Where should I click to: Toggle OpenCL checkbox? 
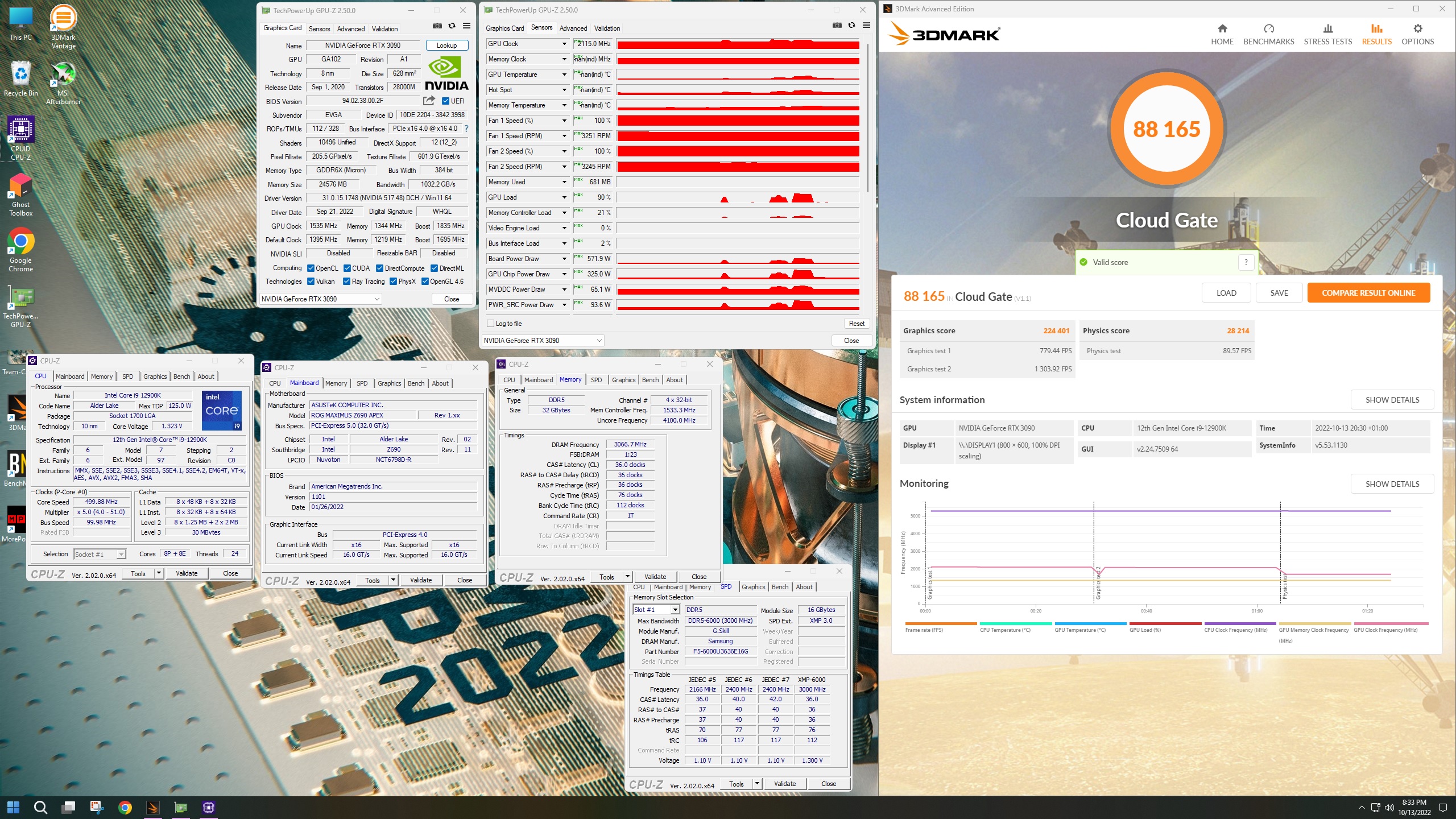[311, 268]
